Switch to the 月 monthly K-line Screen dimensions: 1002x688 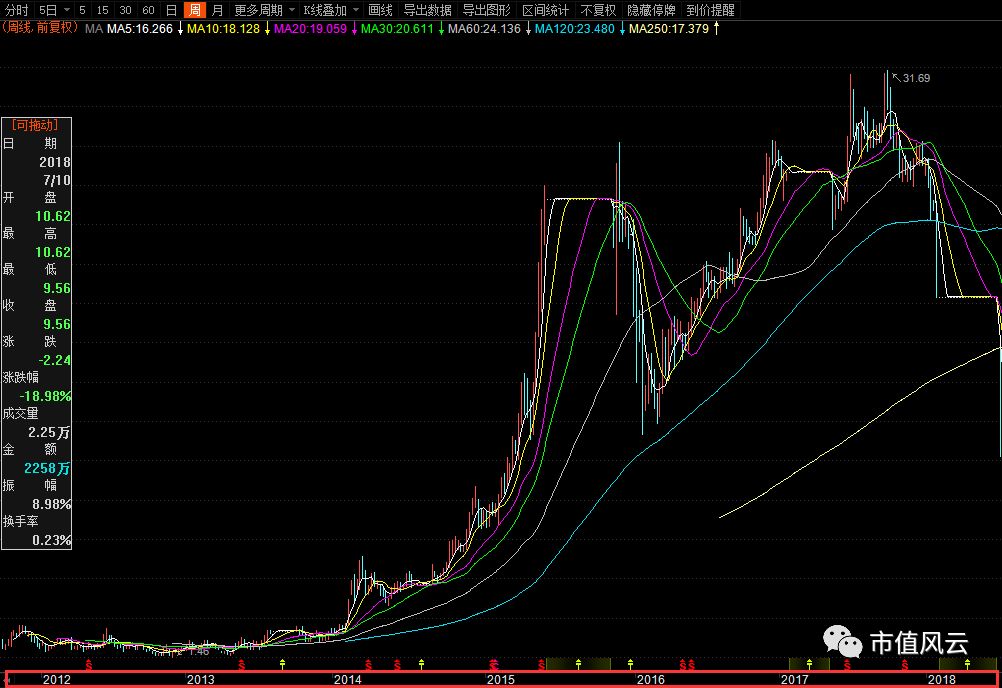217,10
